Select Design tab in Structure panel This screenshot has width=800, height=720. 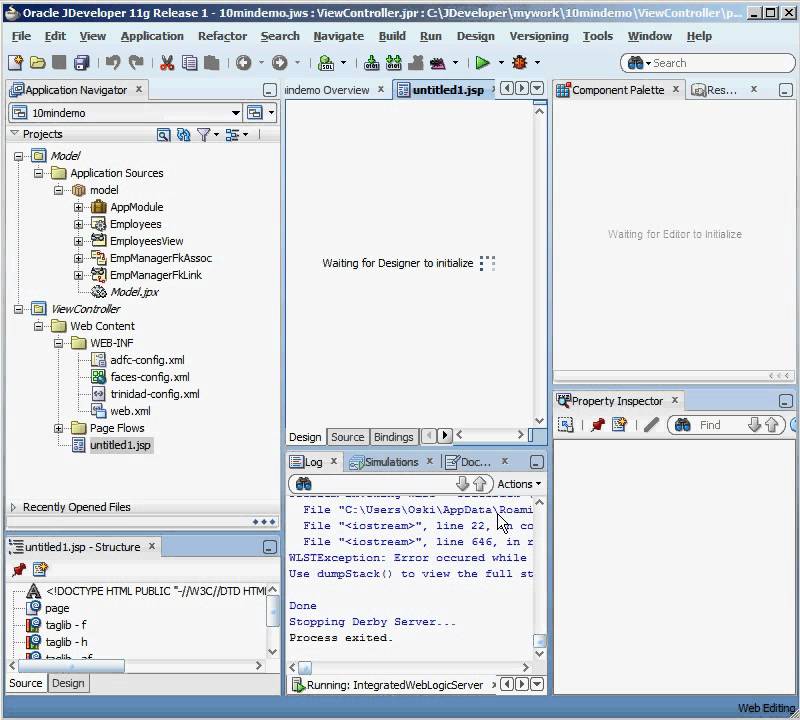(x=68, y=683)
